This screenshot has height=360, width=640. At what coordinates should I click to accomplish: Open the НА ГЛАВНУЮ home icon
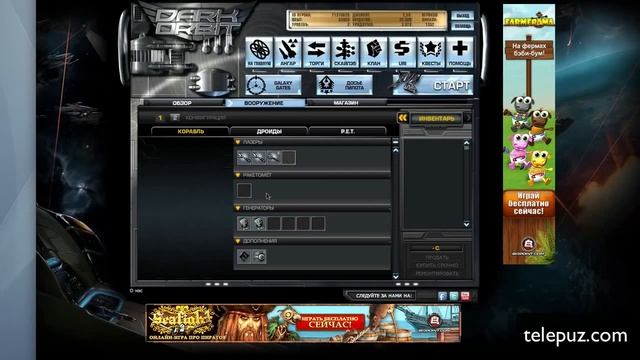point(259,52)
